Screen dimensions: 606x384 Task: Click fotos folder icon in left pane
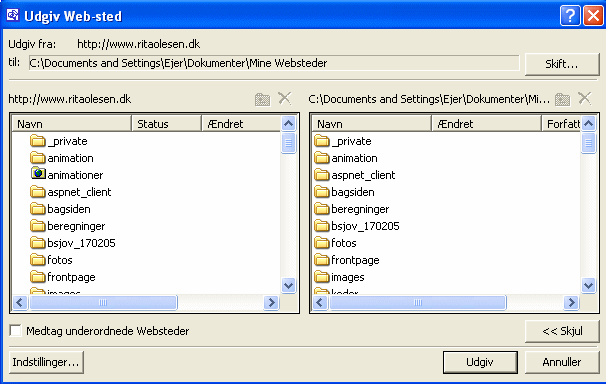37,260
